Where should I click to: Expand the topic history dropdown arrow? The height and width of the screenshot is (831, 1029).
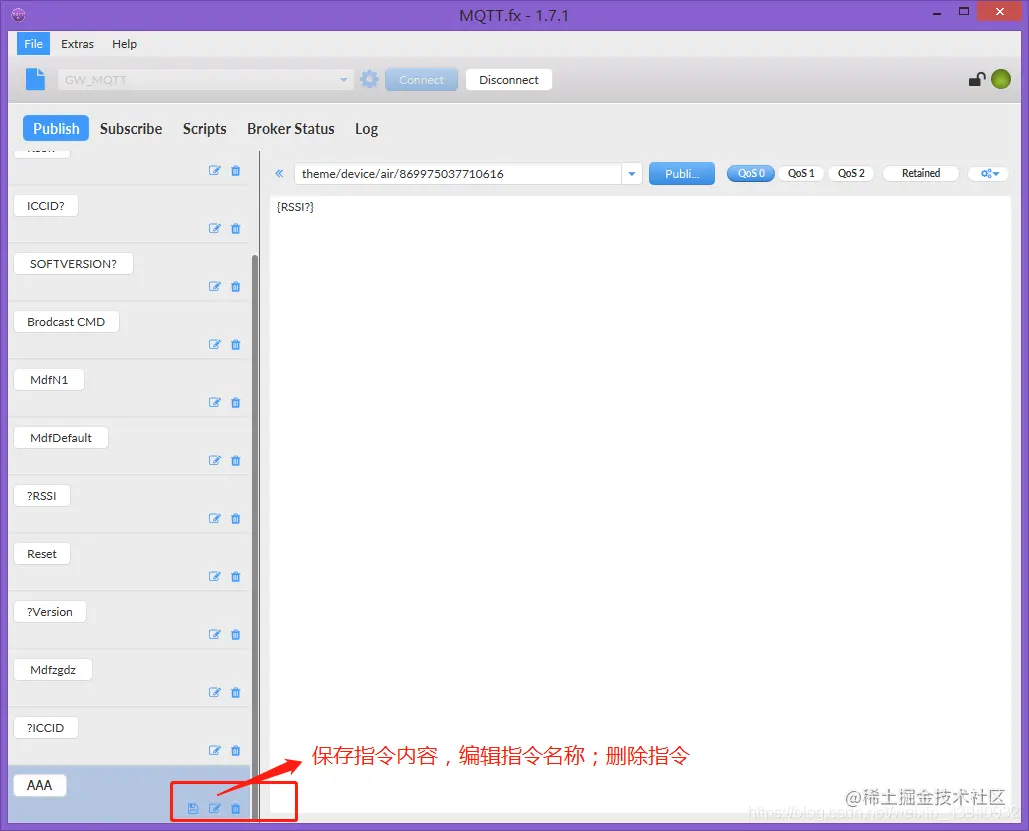click(631, 174)
